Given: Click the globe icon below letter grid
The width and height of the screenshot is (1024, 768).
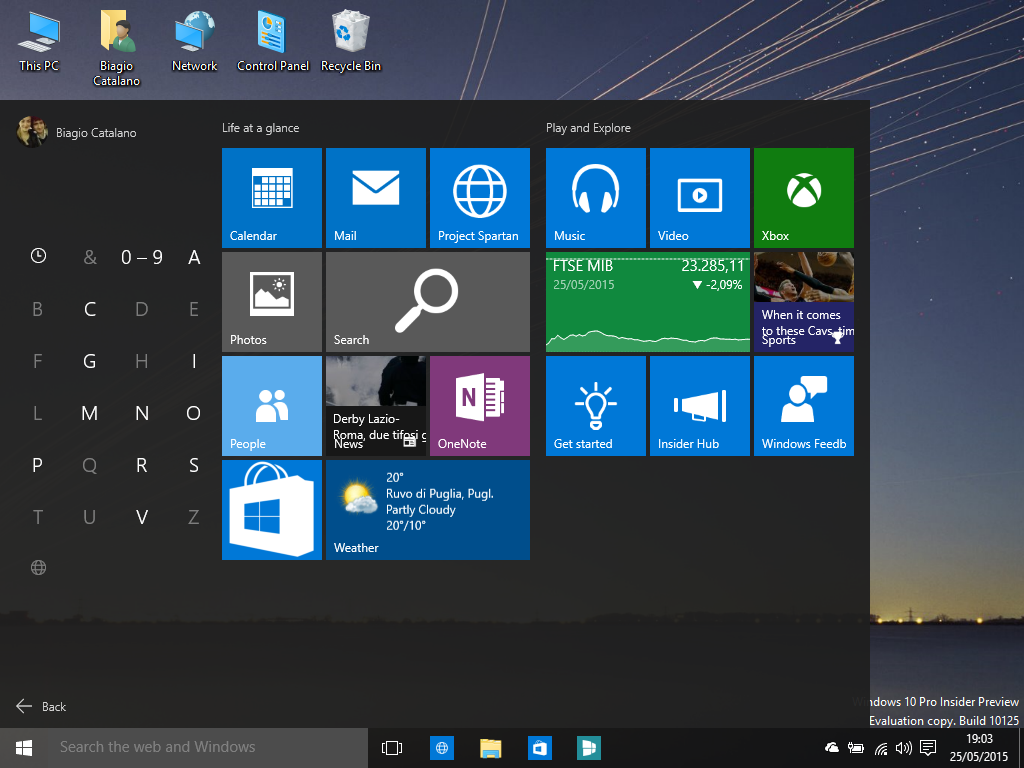Looking at the screenshot, I should pos(39,568).
